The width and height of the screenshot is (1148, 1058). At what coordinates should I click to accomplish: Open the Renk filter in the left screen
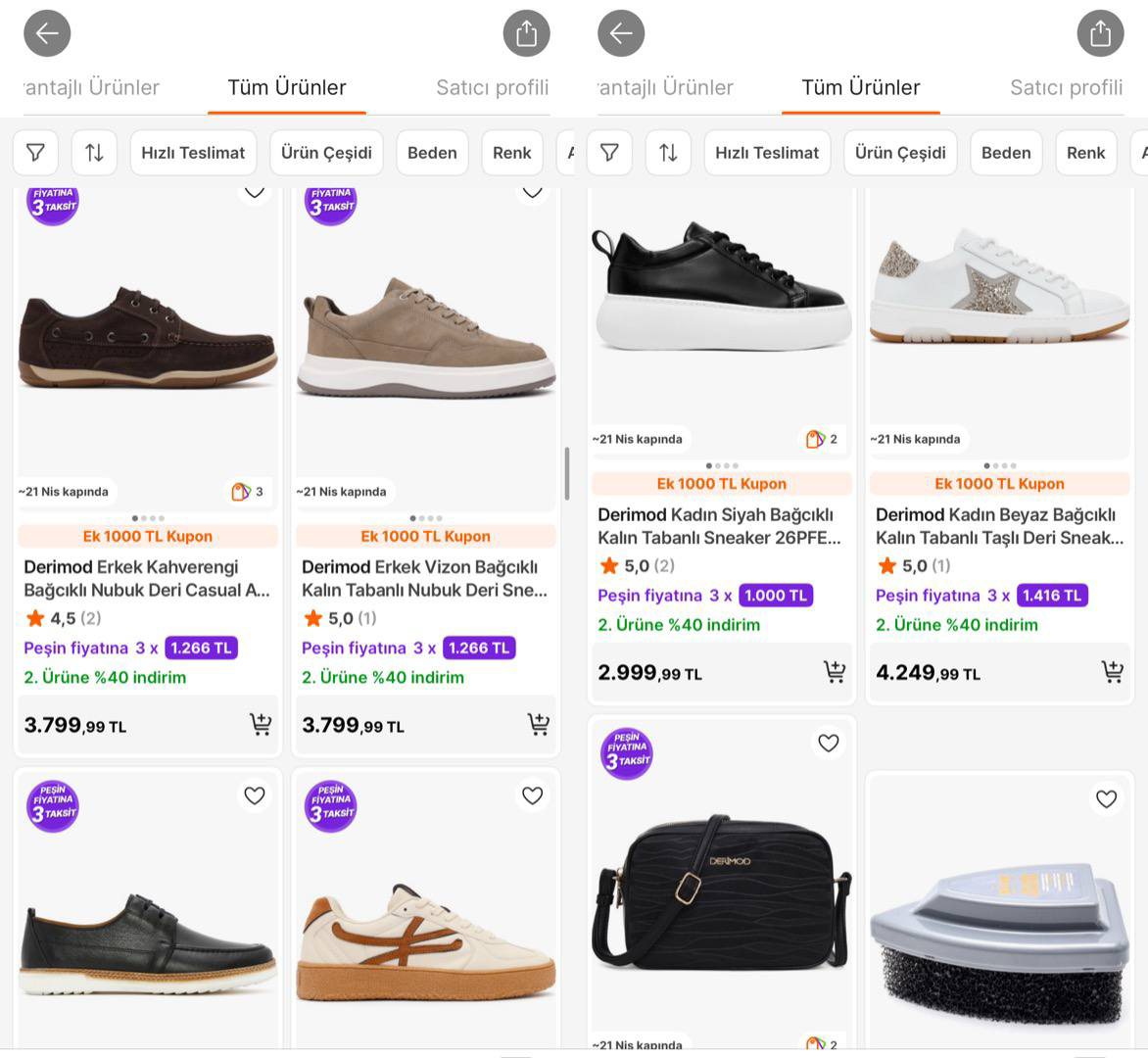tap(511, 153)
